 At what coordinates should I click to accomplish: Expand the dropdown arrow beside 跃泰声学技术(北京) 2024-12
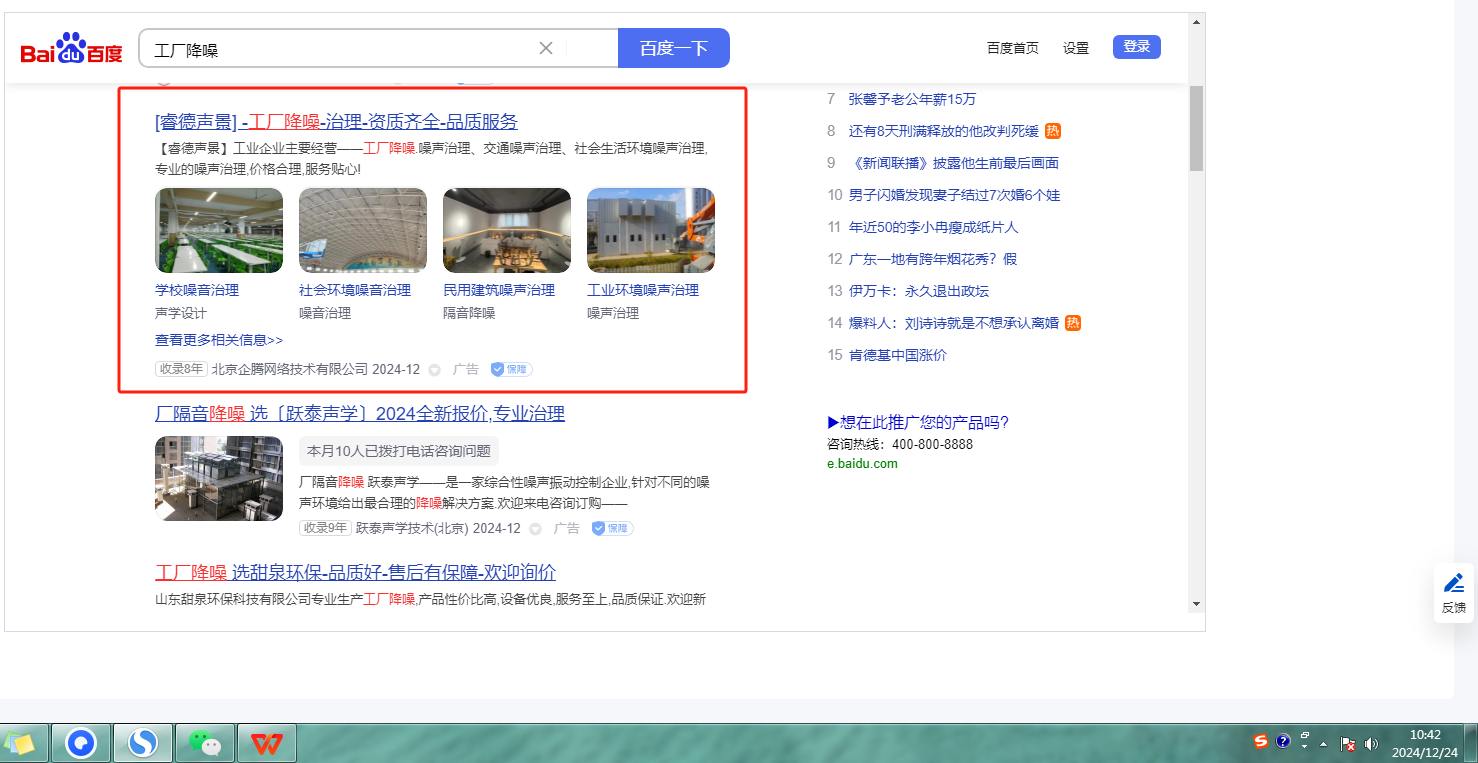[535, 529]
